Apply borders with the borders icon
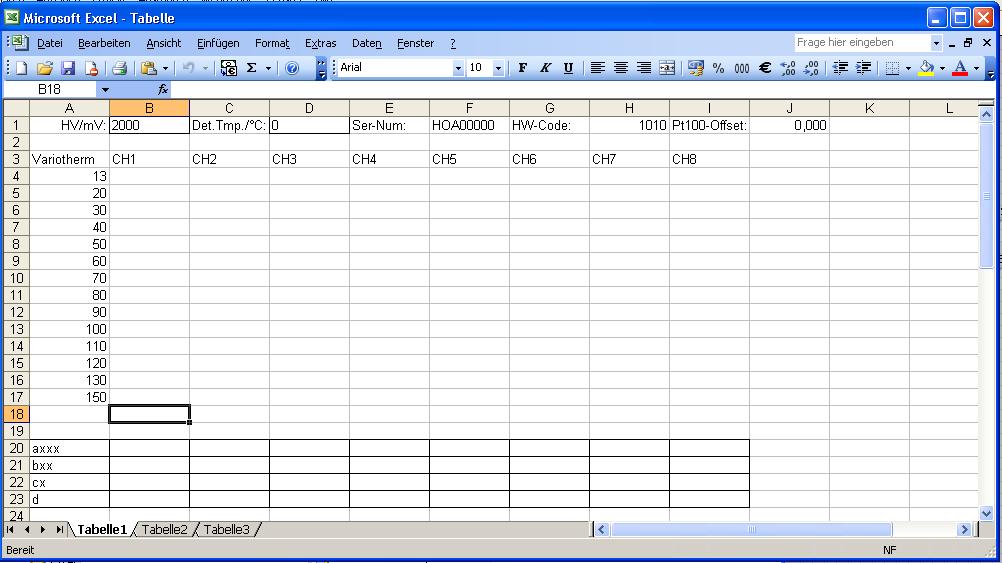The height and width of the screenshot is (563, 1002). pos(892,68)
